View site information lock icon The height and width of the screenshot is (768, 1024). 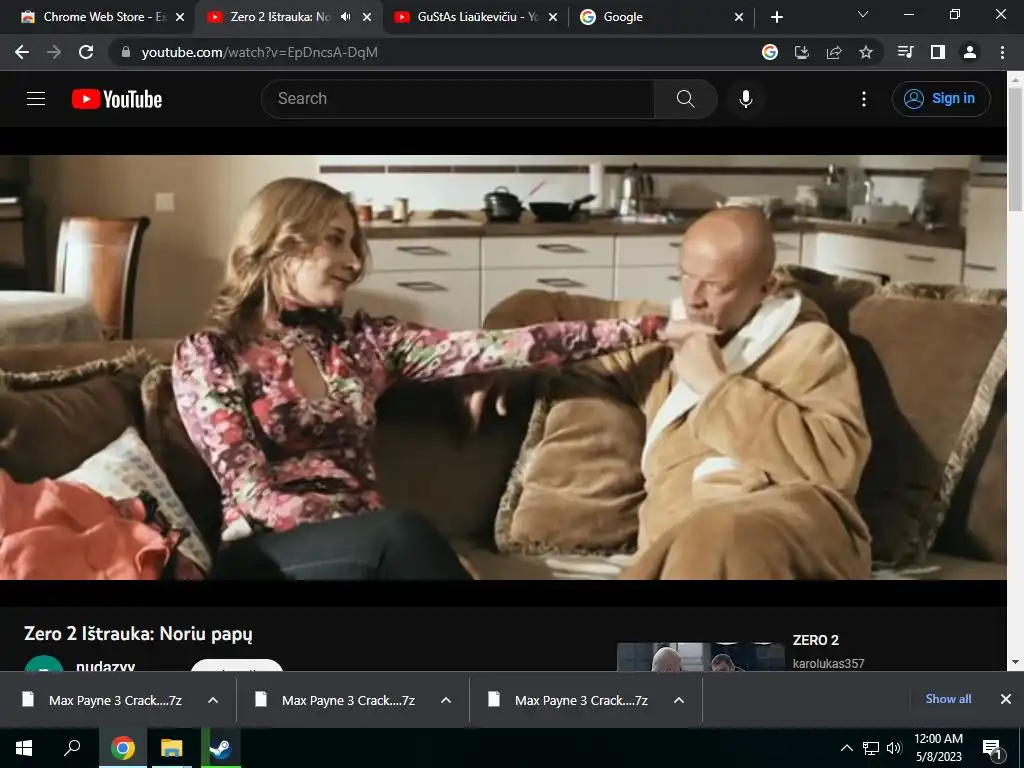126,52
